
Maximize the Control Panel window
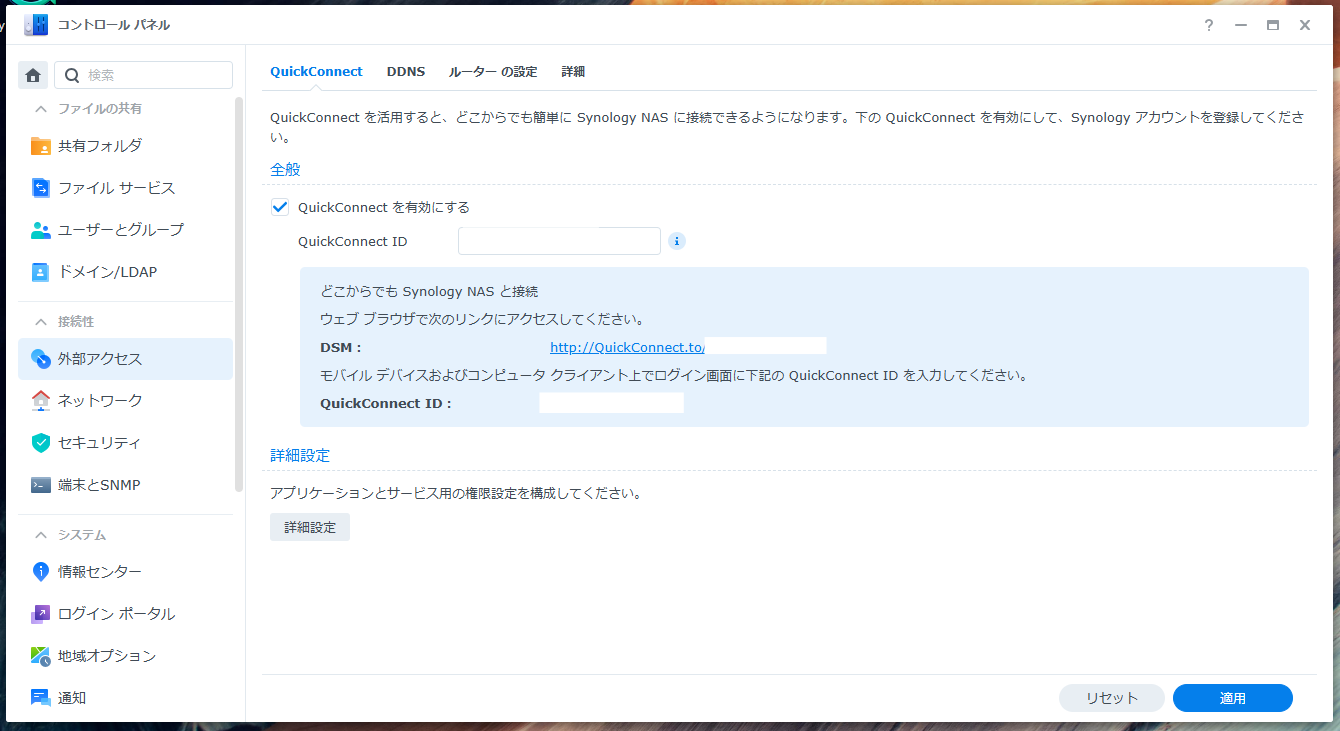(1273, 25)
